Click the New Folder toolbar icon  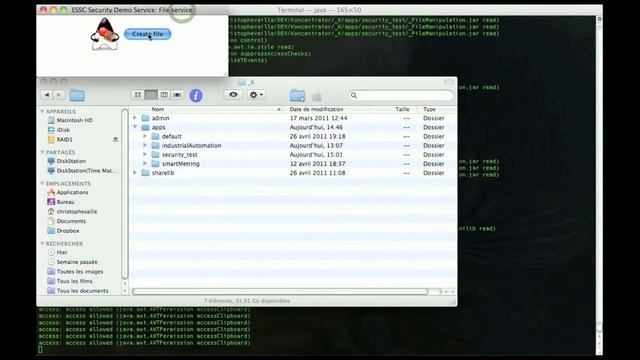[297, 96]
